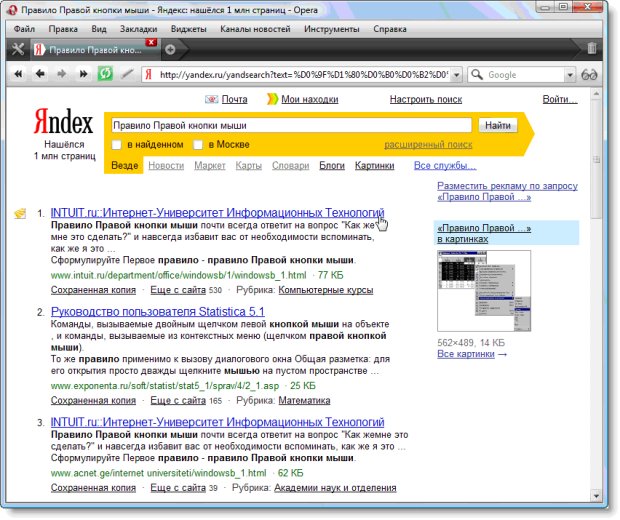Click the image search result thumbnail
Viewport: 620px width, 520px height.
(x=484, y=291)
